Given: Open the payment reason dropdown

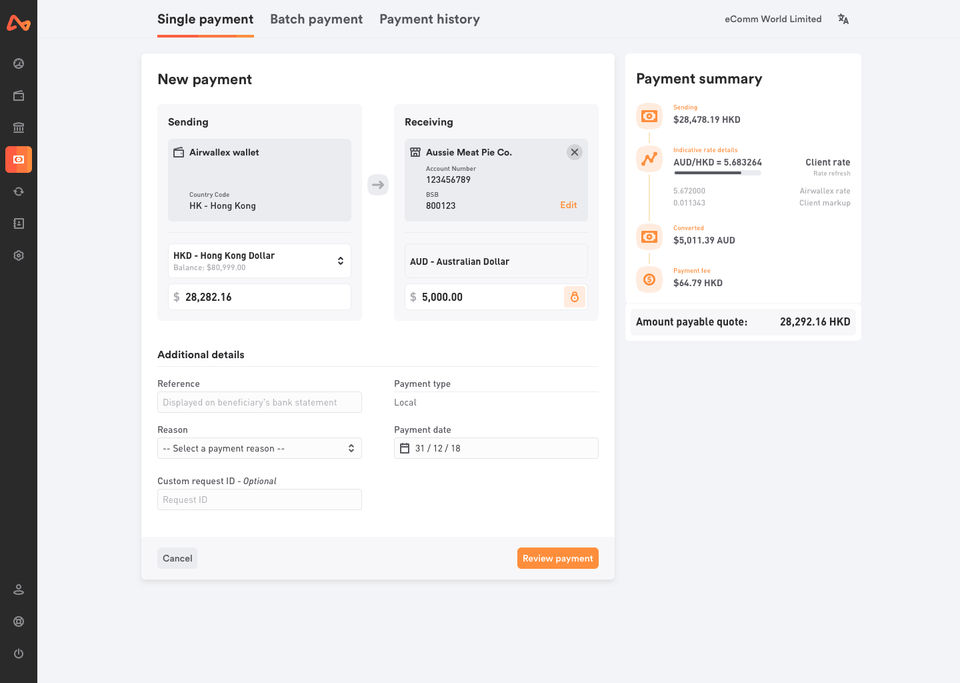Looking at the screenshot, I should pos(259,448).
